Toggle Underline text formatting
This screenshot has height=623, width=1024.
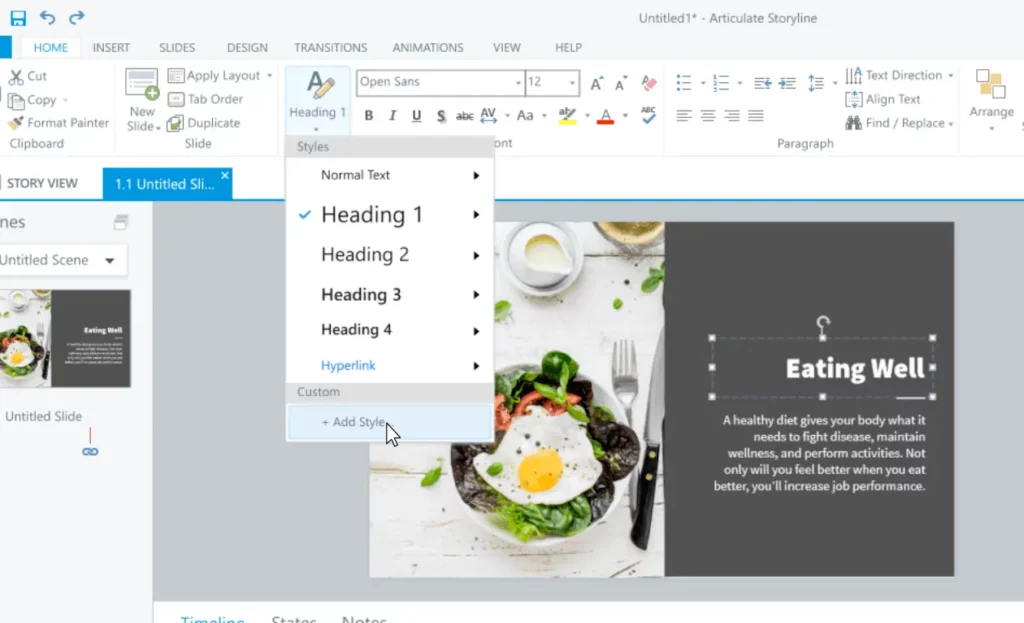[x=416, y=116]
